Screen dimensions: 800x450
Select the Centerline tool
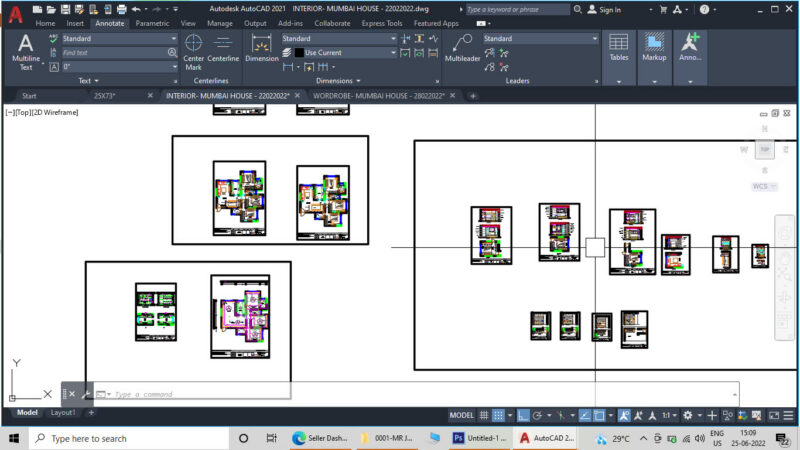point(223,49)
